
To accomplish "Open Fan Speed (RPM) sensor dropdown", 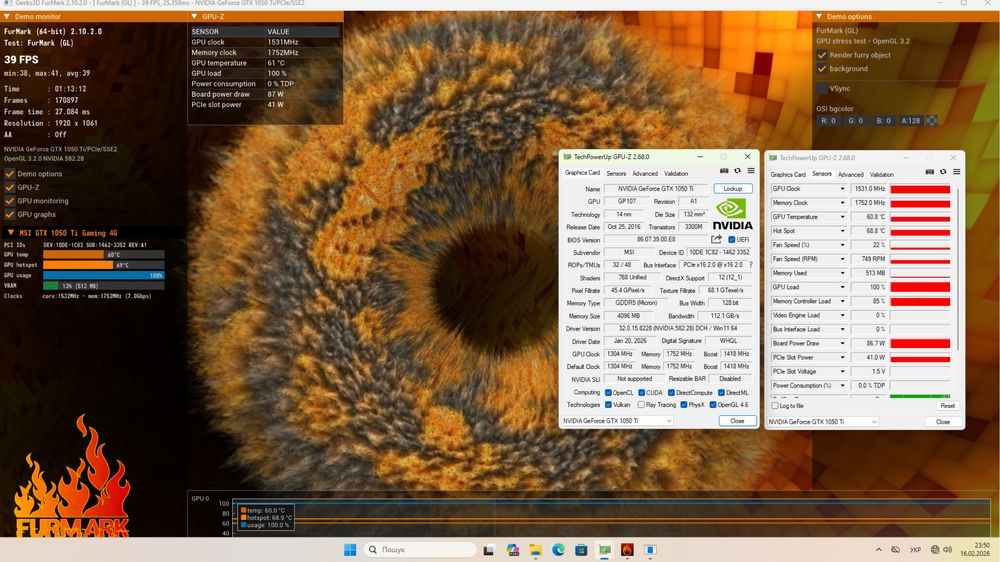I will pos(842,259).
